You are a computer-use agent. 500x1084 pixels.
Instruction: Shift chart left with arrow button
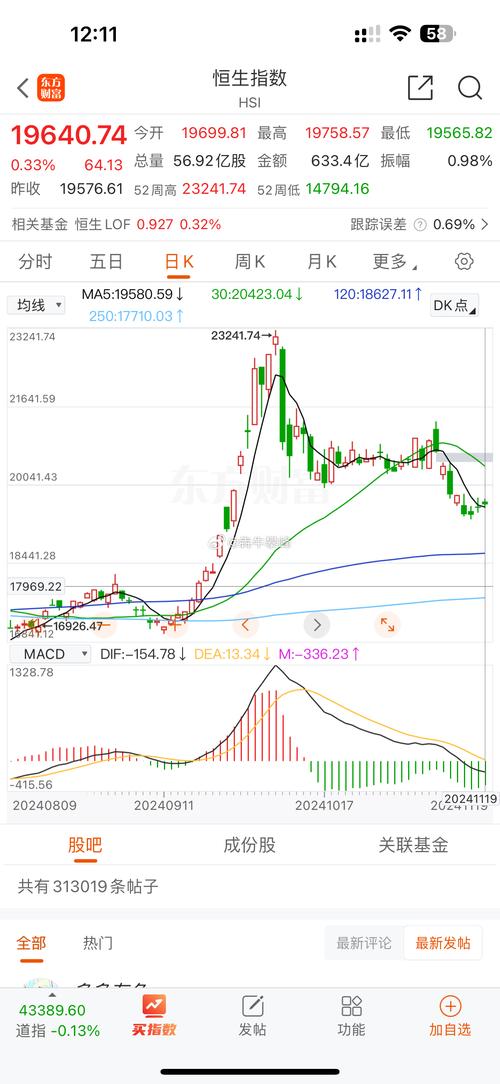point(245,625)
